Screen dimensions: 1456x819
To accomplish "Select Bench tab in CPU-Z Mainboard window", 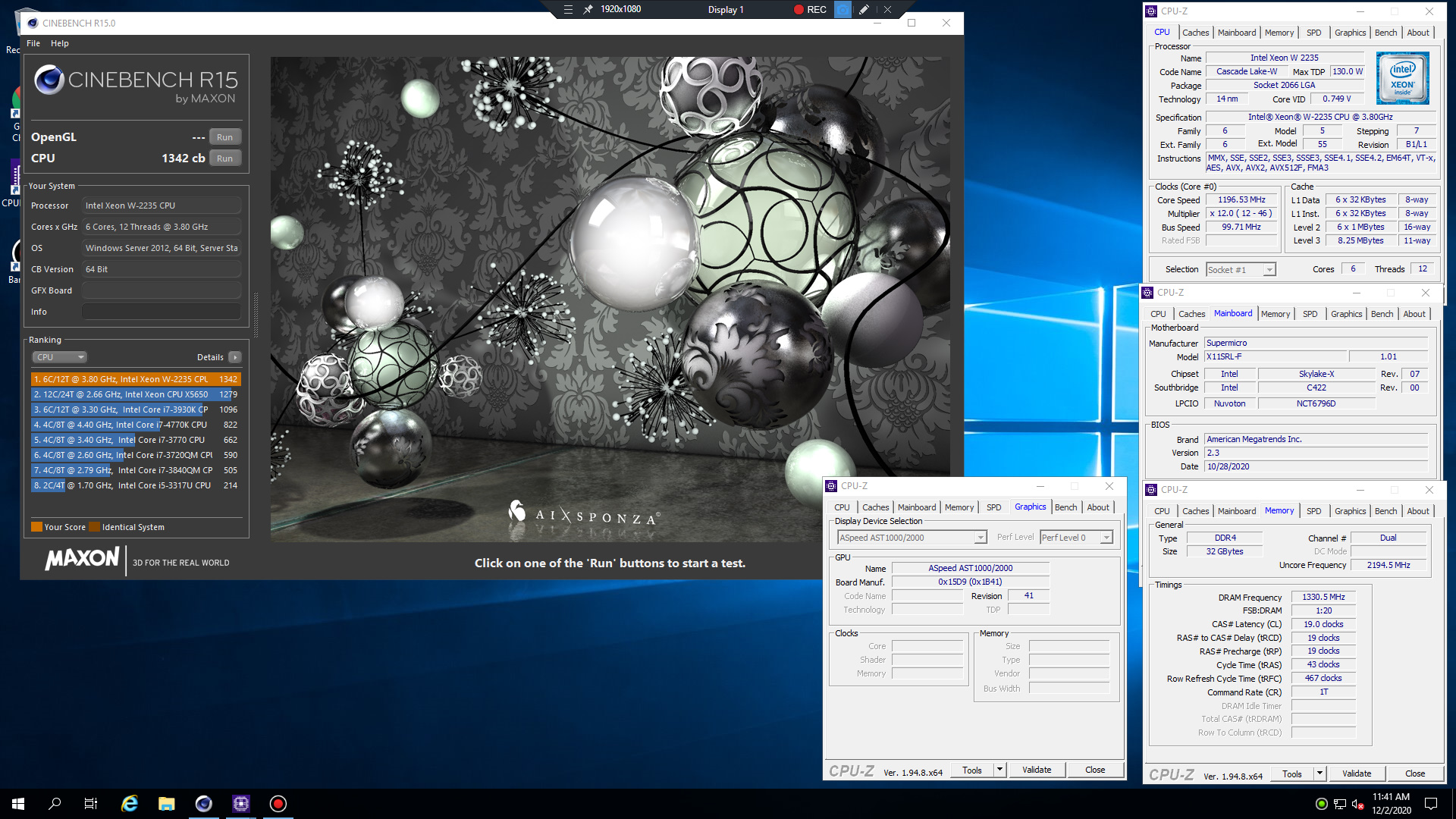I will point(1382,314).
